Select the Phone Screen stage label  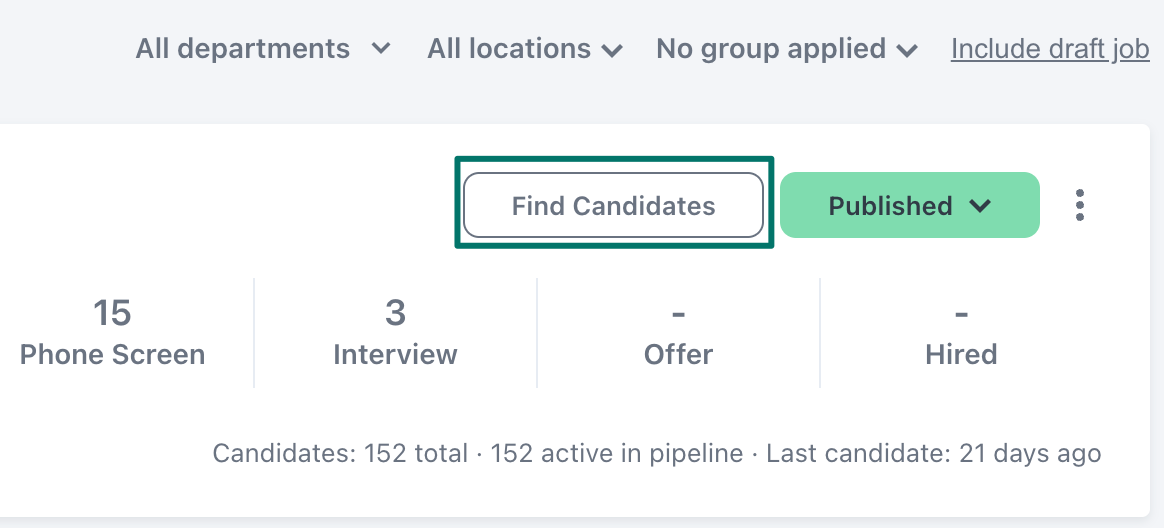point(112,354)
